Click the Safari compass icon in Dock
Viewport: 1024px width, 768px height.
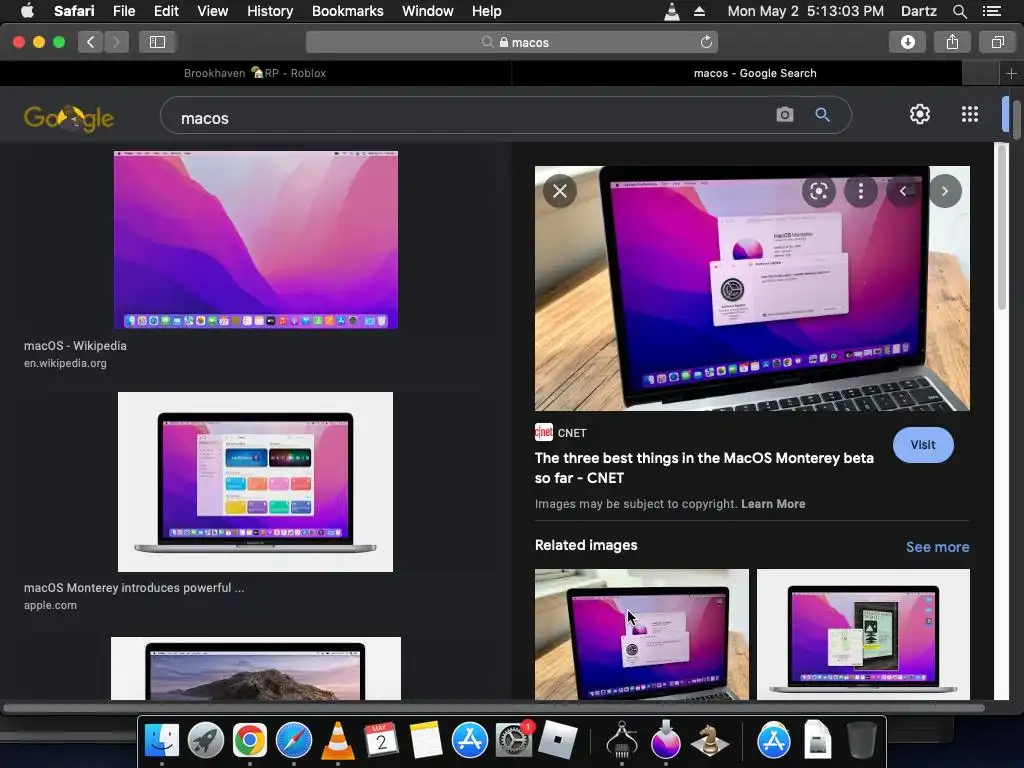(x=294, y=740)
